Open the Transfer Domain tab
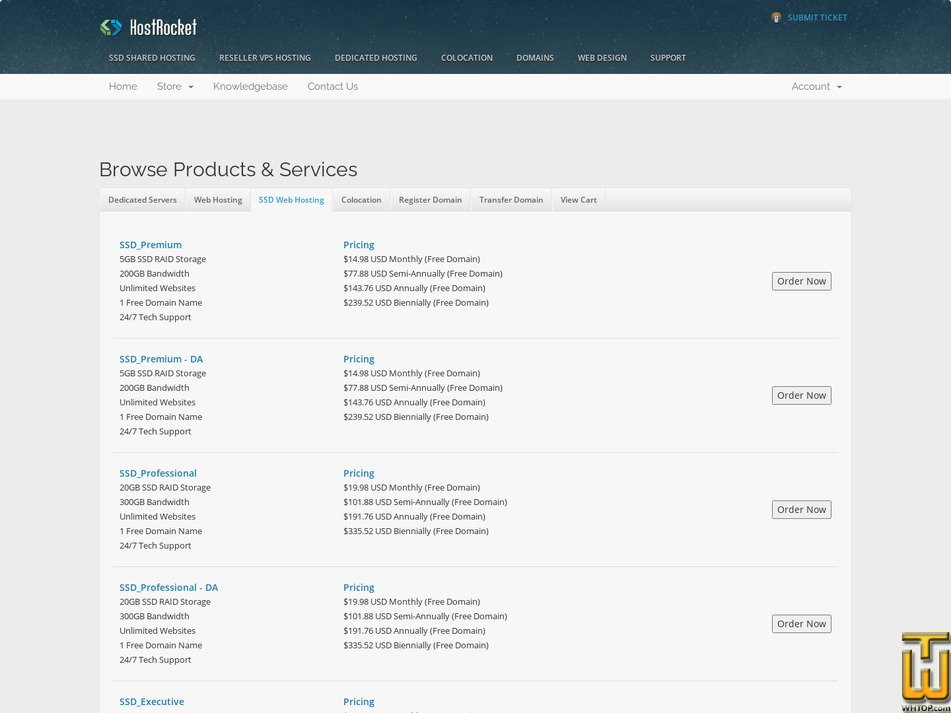The width and height of the screenshot is (951, 713). (x=511, y=199)
